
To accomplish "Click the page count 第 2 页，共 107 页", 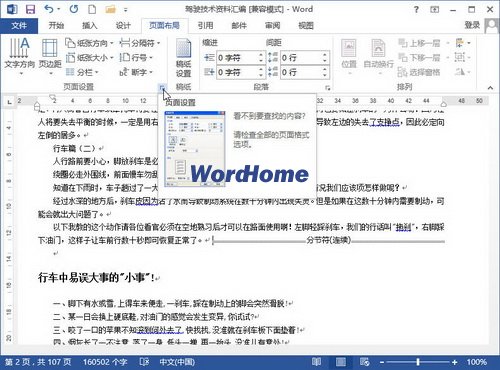I will (39, 362).
